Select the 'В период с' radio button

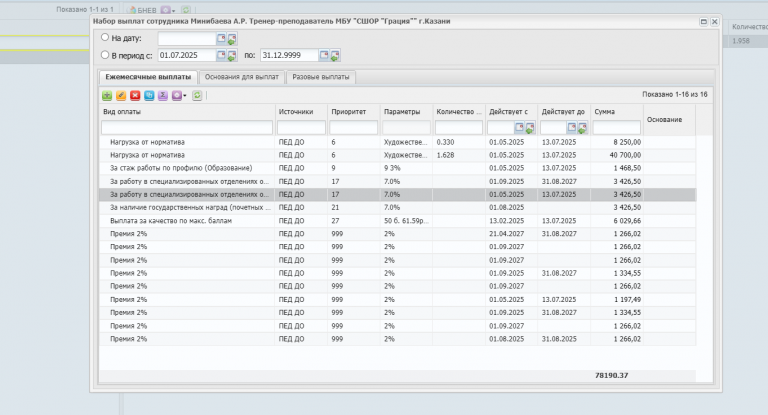click(105, 55)
